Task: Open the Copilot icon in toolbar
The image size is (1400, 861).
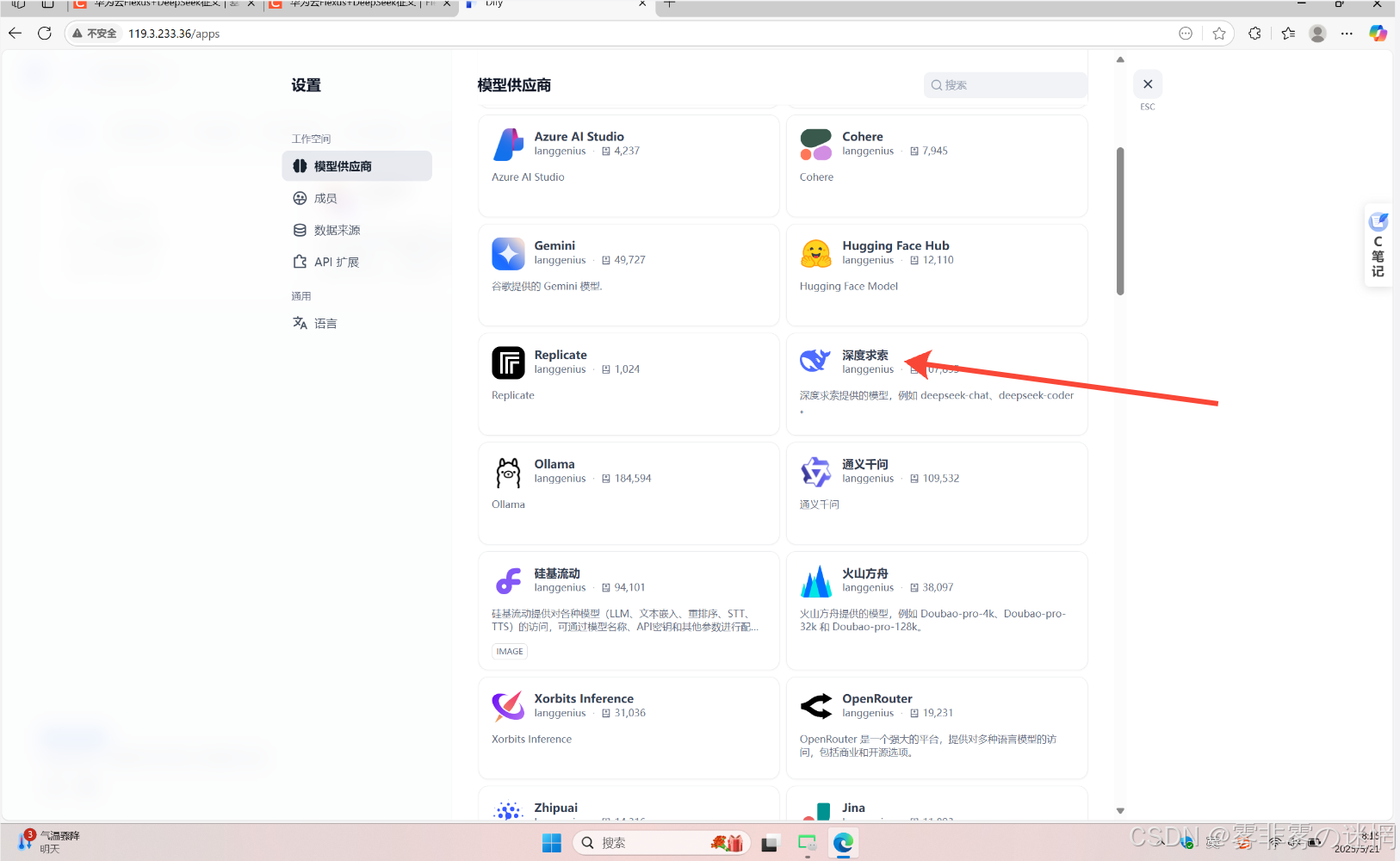Action: [x=1378, y=34]
